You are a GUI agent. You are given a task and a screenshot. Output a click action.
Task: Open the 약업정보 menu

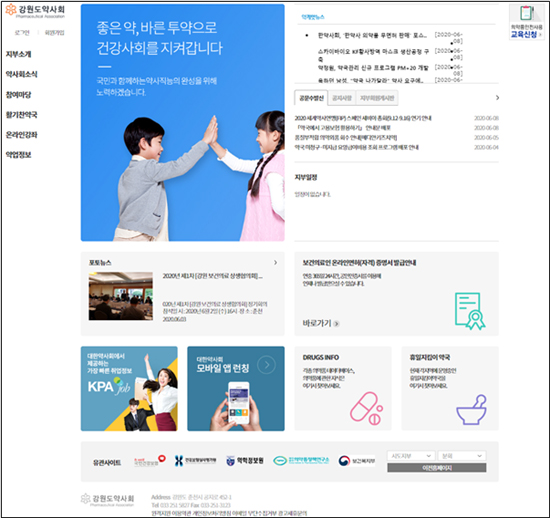[x=18, y=155]
